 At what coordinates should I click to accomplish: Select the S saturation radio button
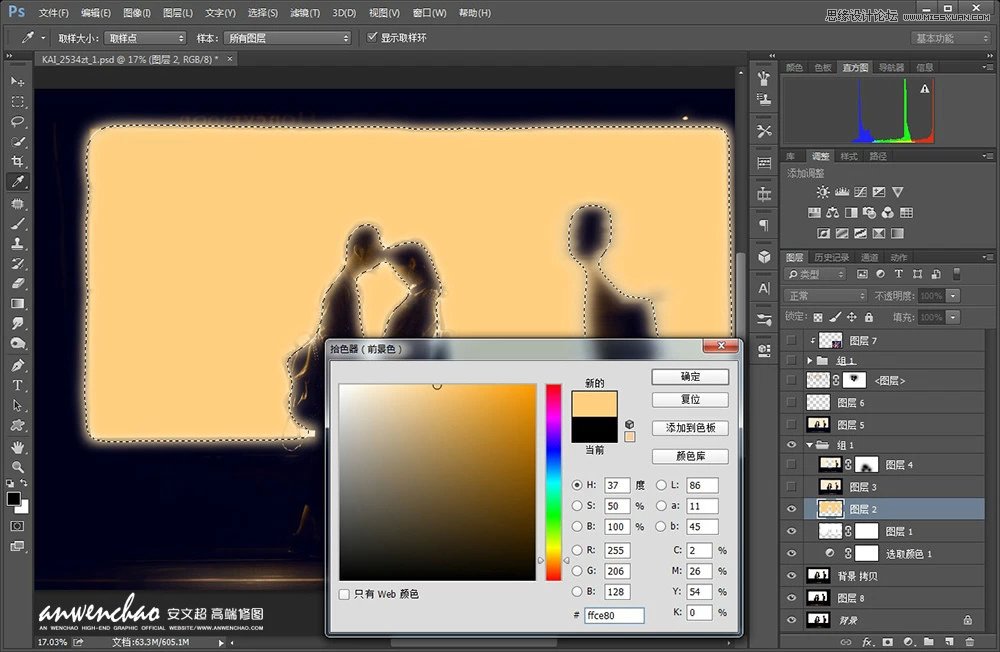(x=577, y=506)
